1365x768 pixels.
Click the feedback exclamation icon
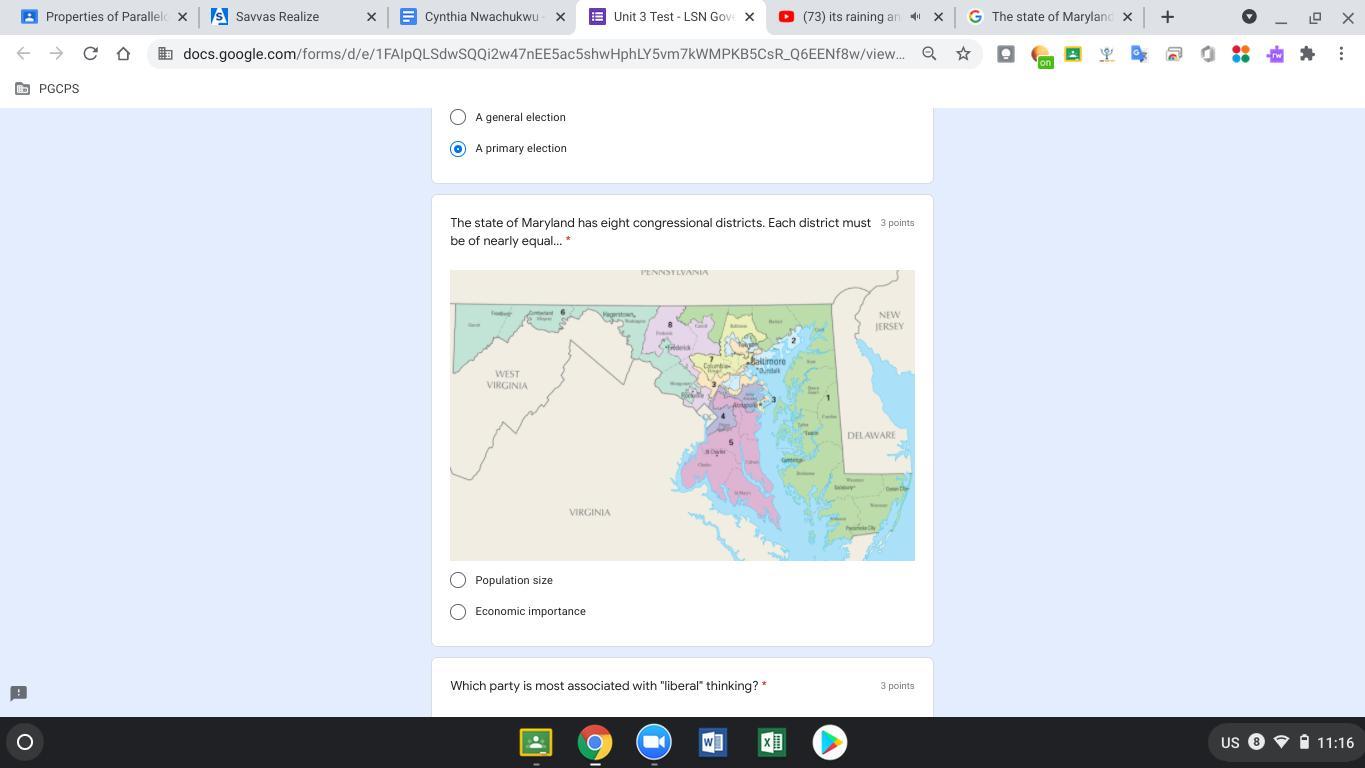[x=18, y=693]
